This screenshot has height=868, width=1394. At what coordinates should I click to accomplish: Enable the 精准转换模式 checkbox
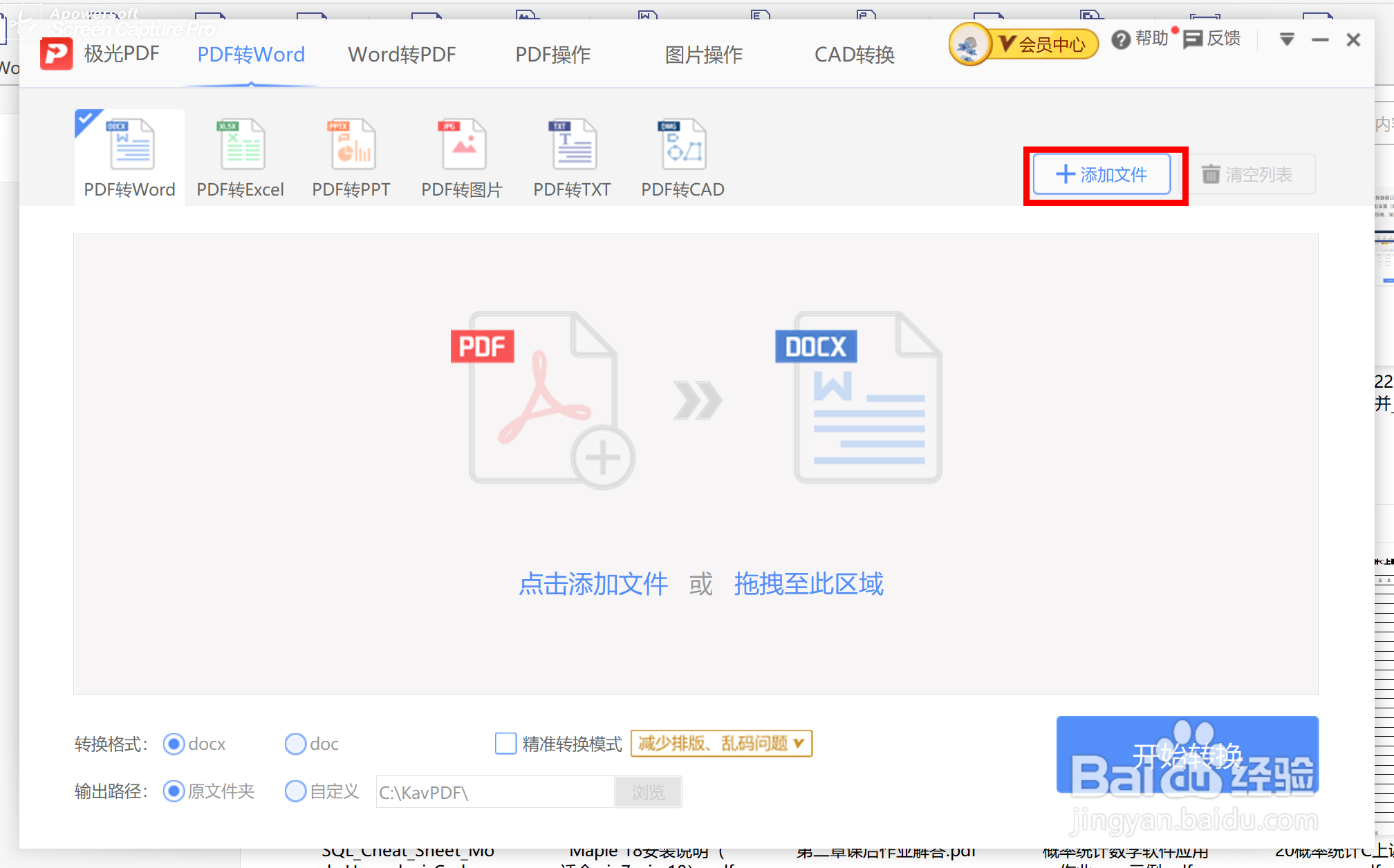point(505,744)
